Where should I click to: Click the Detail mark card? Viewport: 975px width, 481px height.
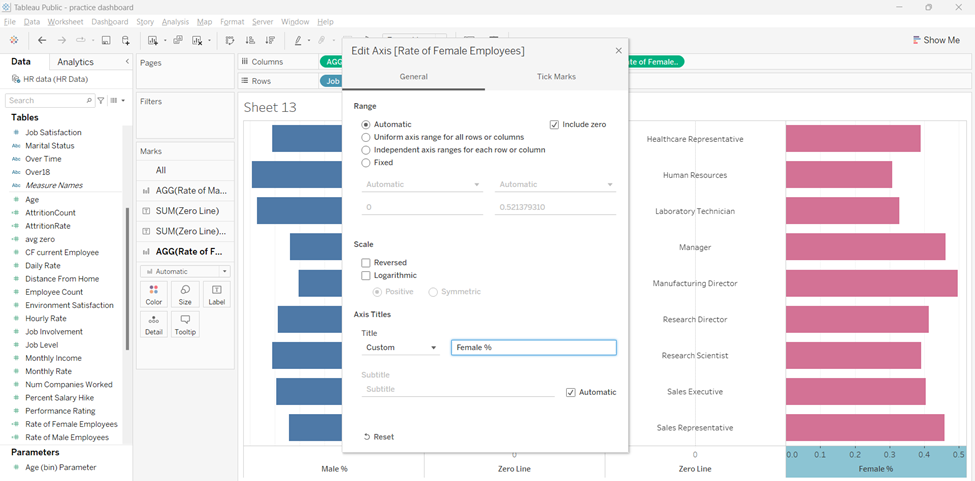(153, 324)
